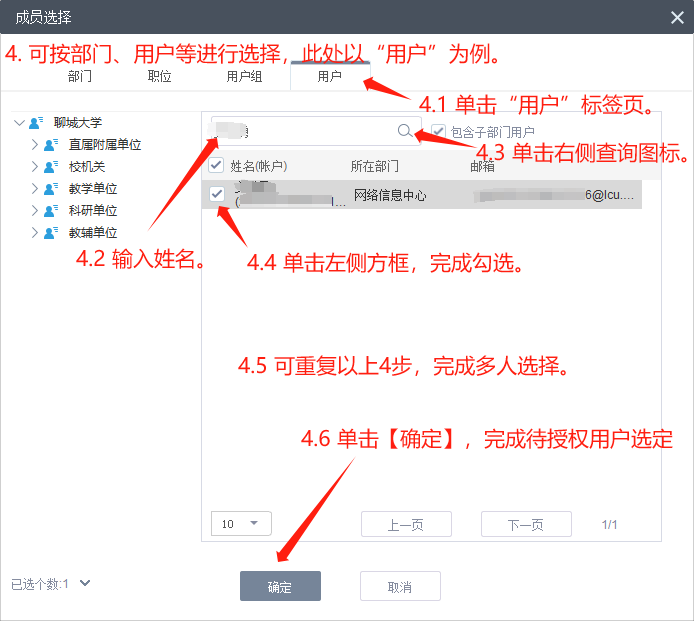Viewport: 694px width, 621px height.
Task: Toggle the 包含子部门用户 checkbox
Action: 438,131
